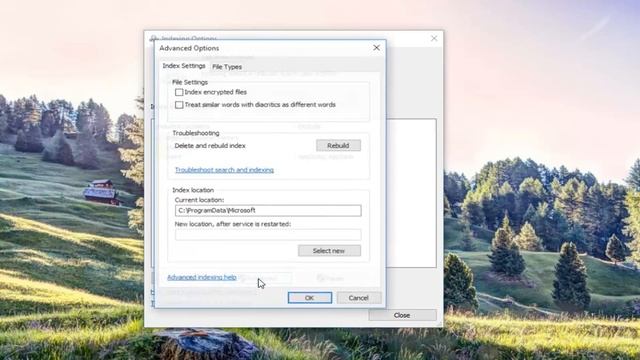Viewport: 640px width, 360px height.
Task: Click the Rebuild button
Action: (x=338, y=145)
